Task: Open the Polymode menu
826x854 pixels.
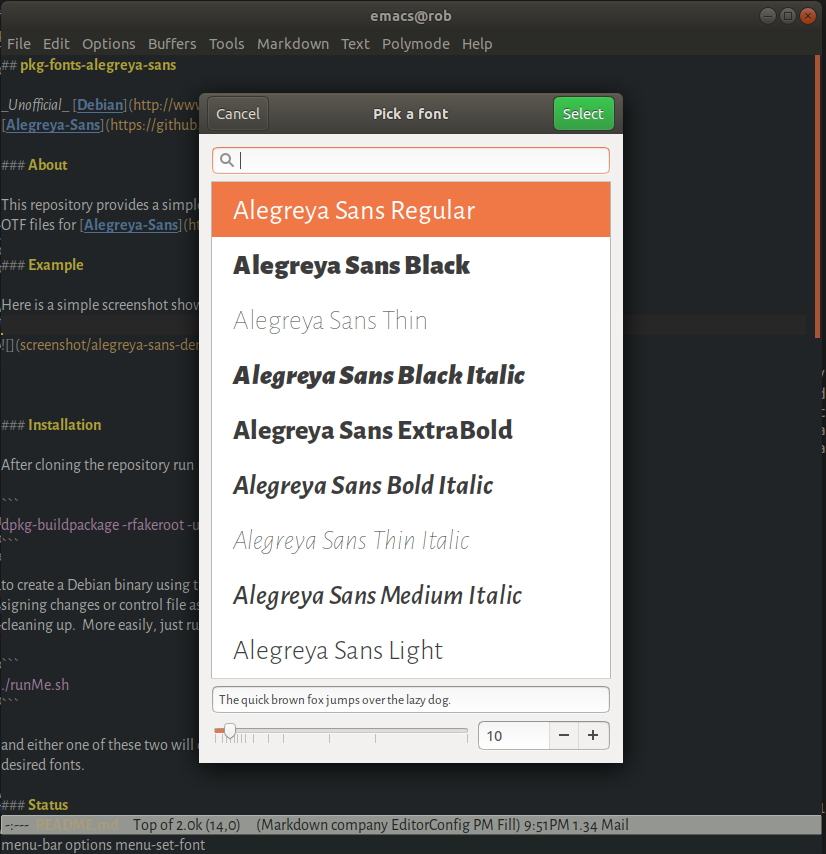Action: (415, 44)
